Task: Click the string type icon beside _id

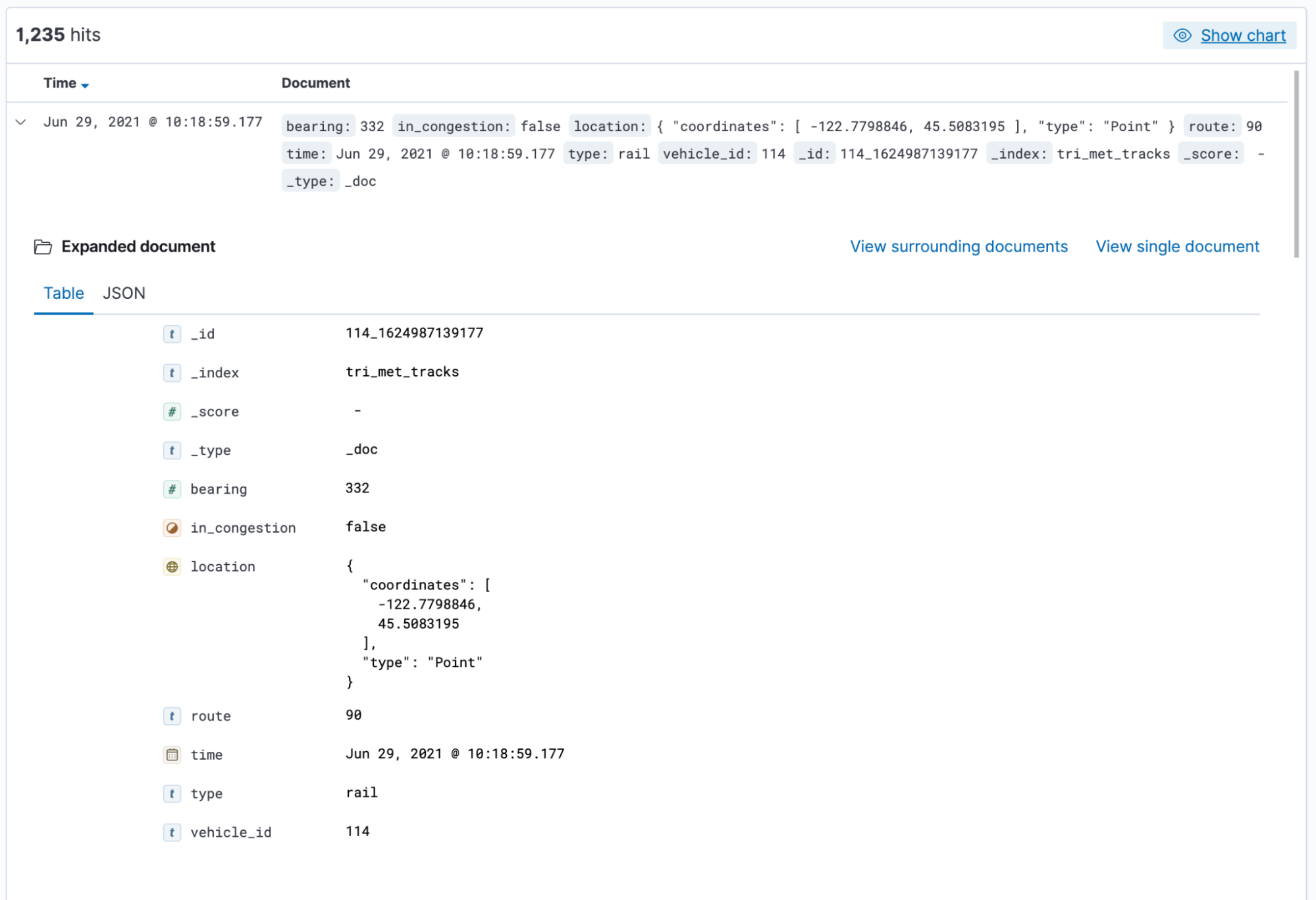Action: (172, 334)
